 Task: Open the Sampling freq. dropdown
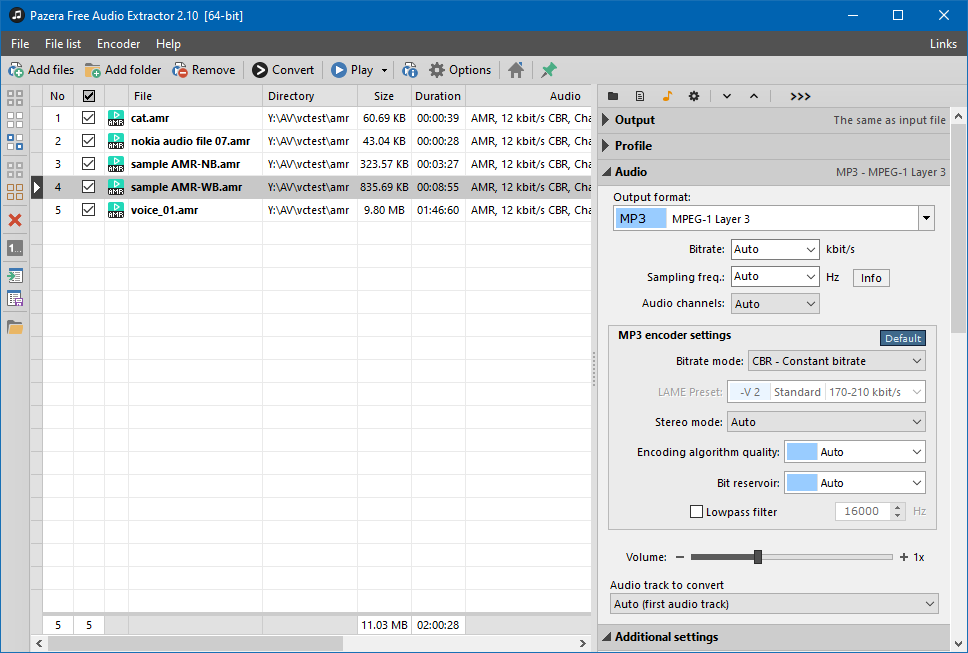click(x=775, y=277)
